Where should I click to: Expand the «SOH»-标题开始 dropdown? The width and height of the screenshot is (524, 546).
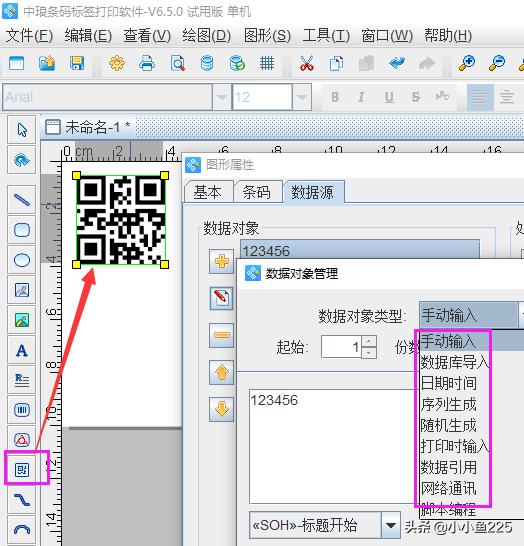coord(391,525)
